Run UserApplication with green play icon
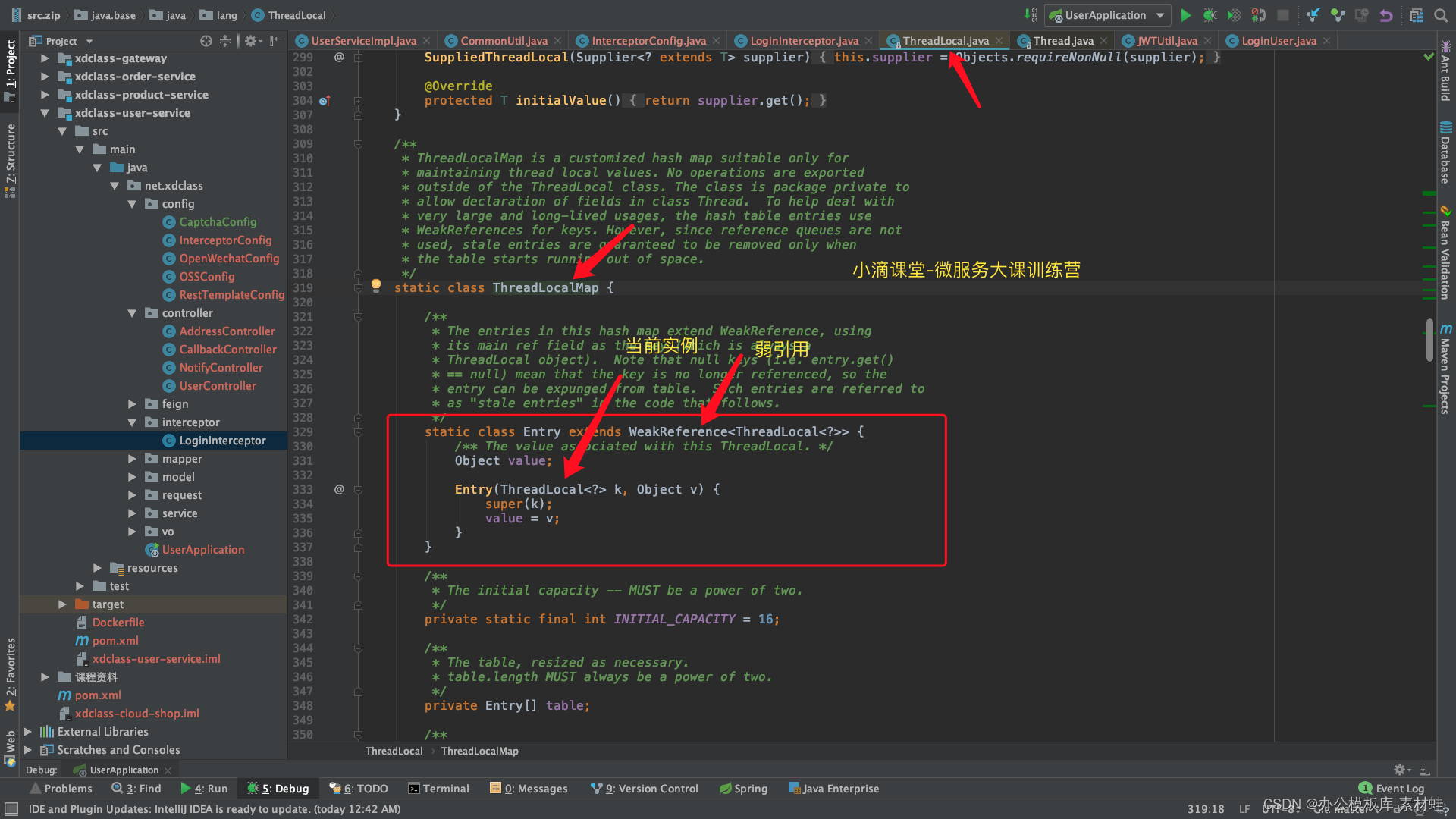 pos(1186,15)
